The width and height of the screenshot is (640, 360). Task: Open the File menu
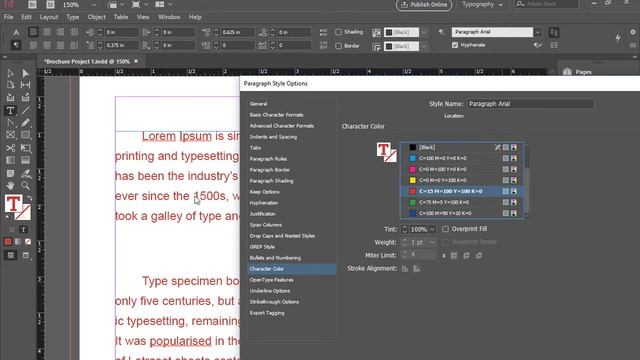point(8,17)
